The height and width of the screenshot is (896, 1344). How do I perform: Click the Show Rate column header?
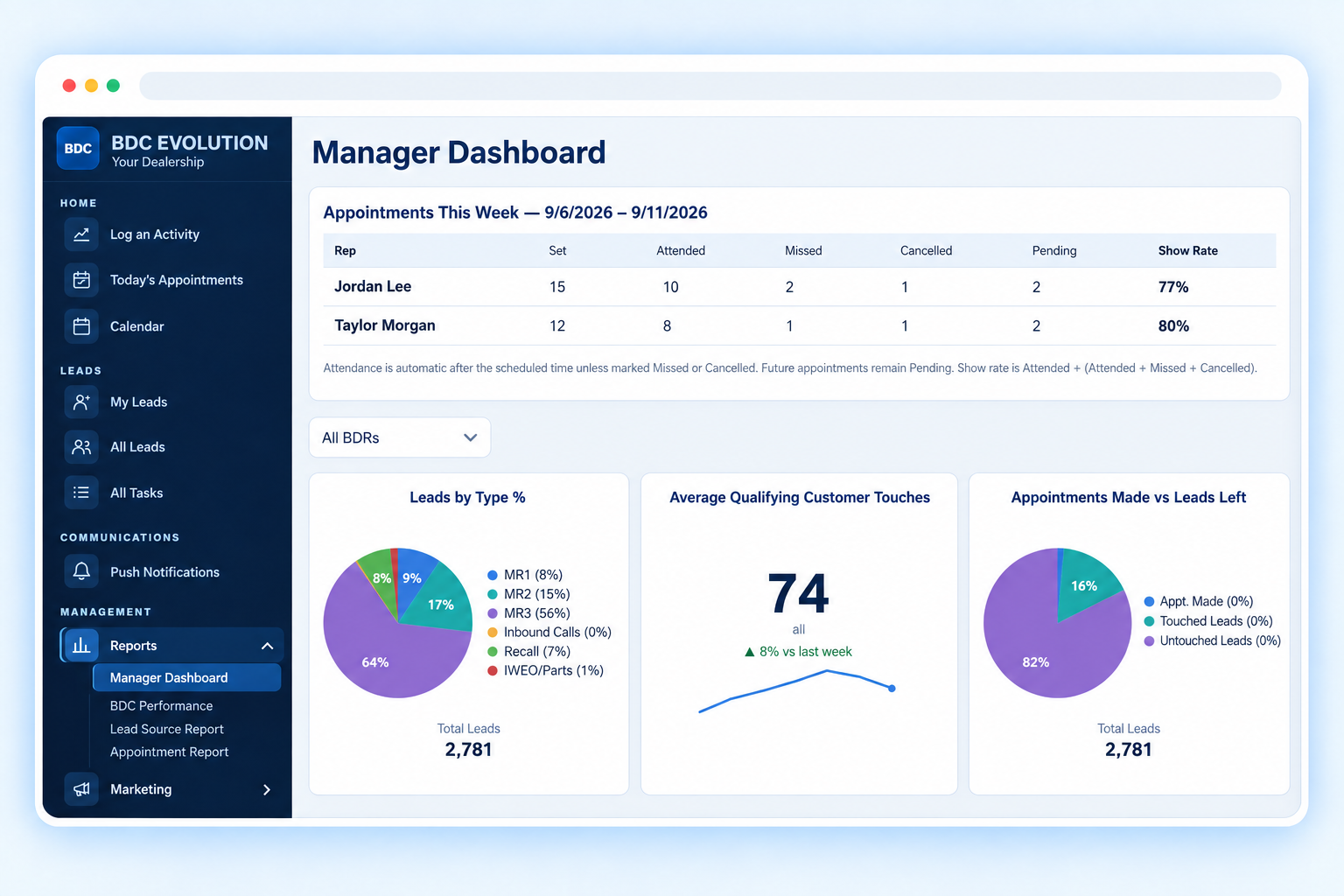[x=1188, y=250]
